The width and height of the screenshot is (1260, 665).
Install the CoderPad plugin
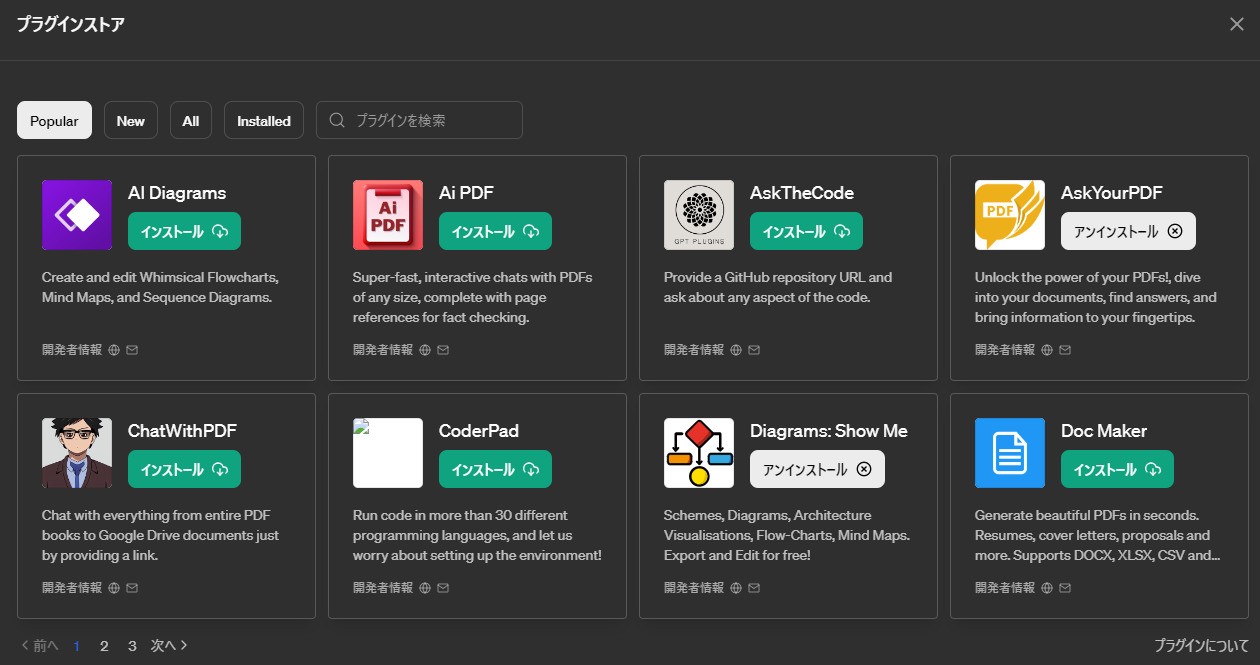point(495,469)
